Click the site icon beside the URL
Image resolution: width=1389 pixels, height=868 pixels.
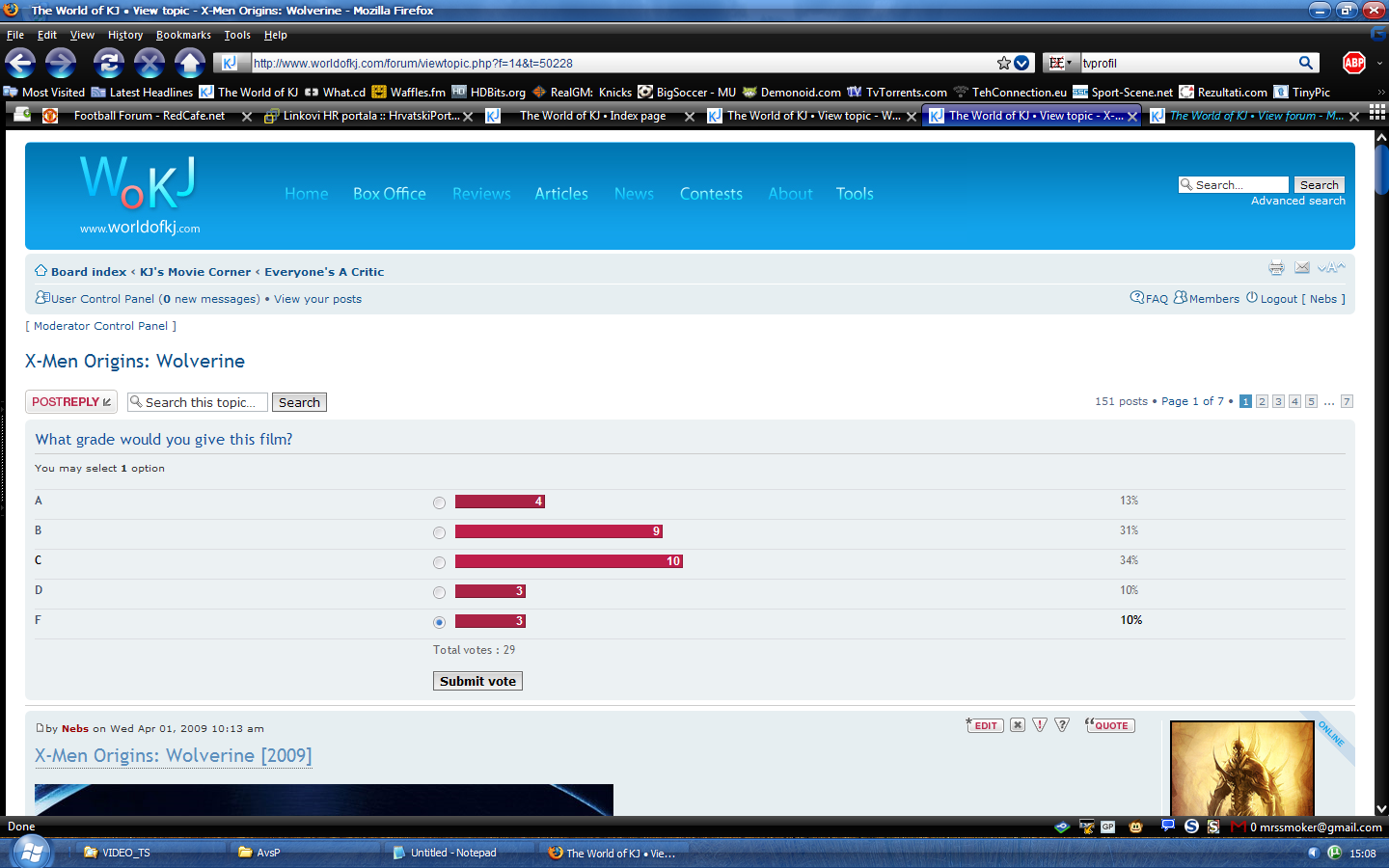click(x=229, y=63)
